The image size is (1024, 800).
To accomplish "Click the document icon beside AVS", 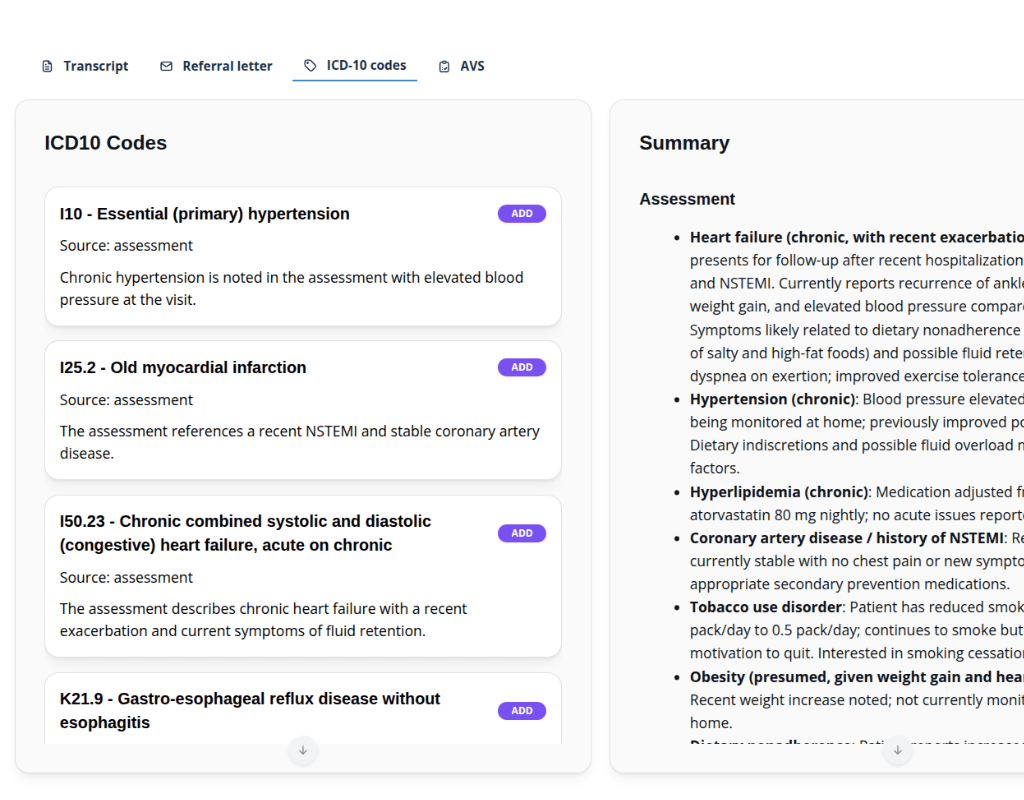I will [443, 65].
